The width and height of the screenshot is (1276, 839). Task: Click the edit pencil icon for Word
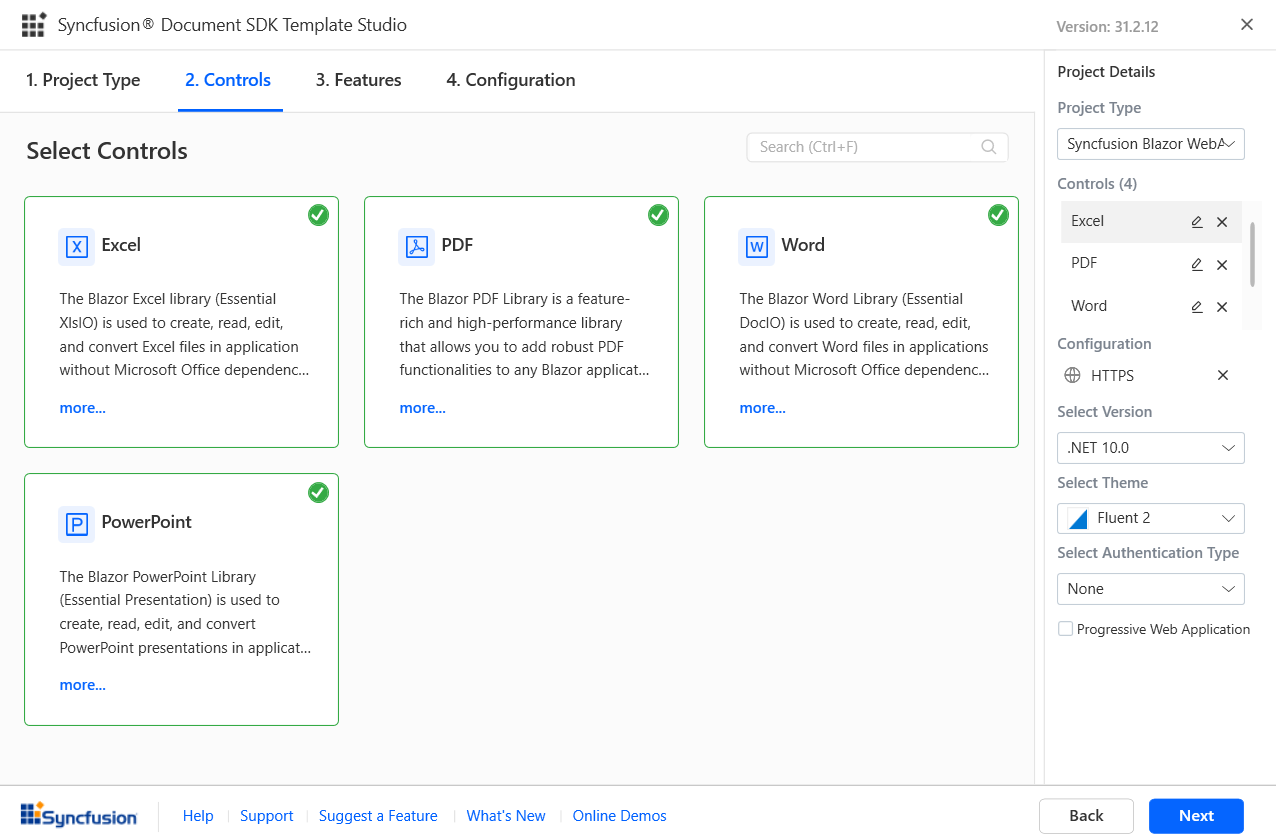(x=1197, y=307)
